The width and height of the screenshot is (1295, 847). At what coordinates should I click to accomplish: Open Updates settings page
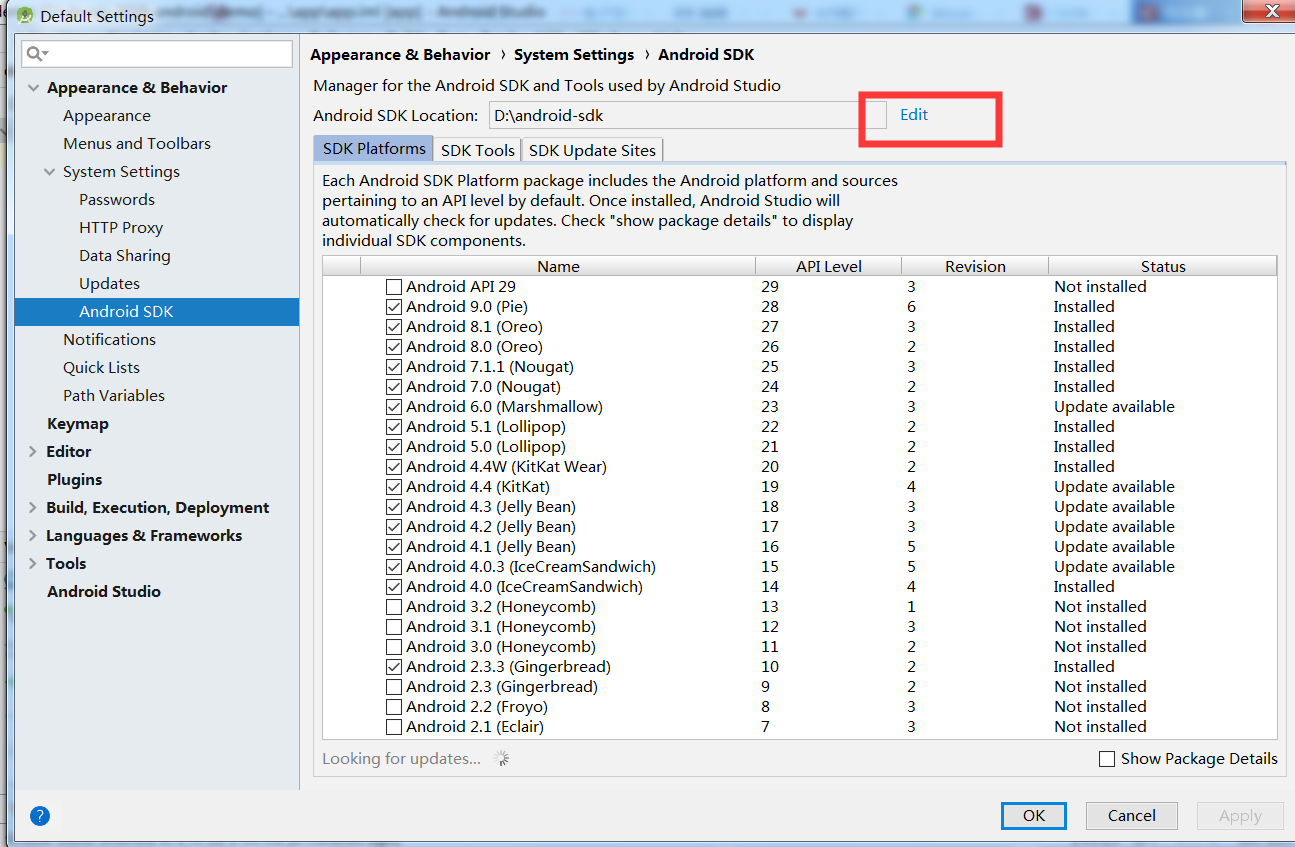[109, 284]
